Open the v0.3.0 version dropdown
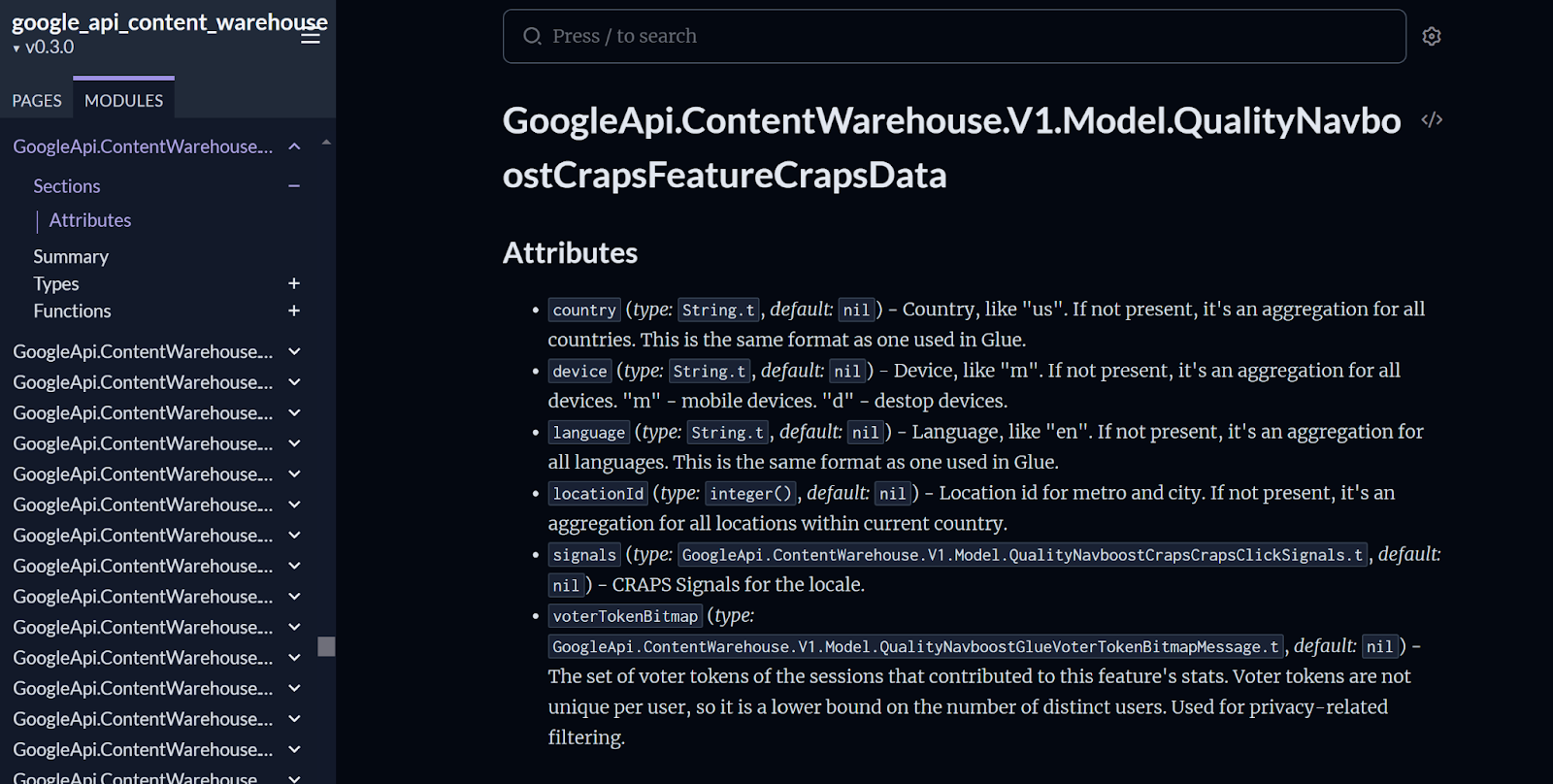Screen dimensions: 1553x784 point(43,47)
